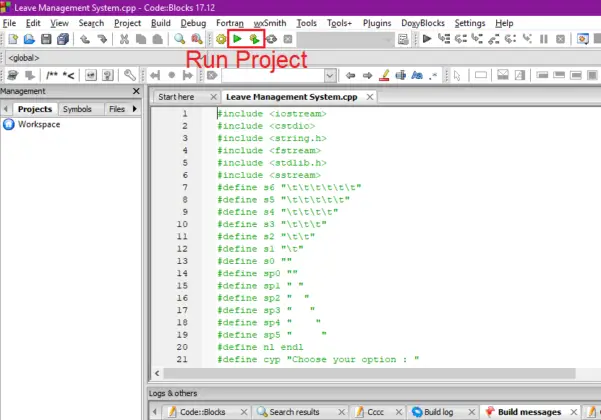601x420 pixels.
Task: Click the Undo arrow icon
Action: [86, 39]
